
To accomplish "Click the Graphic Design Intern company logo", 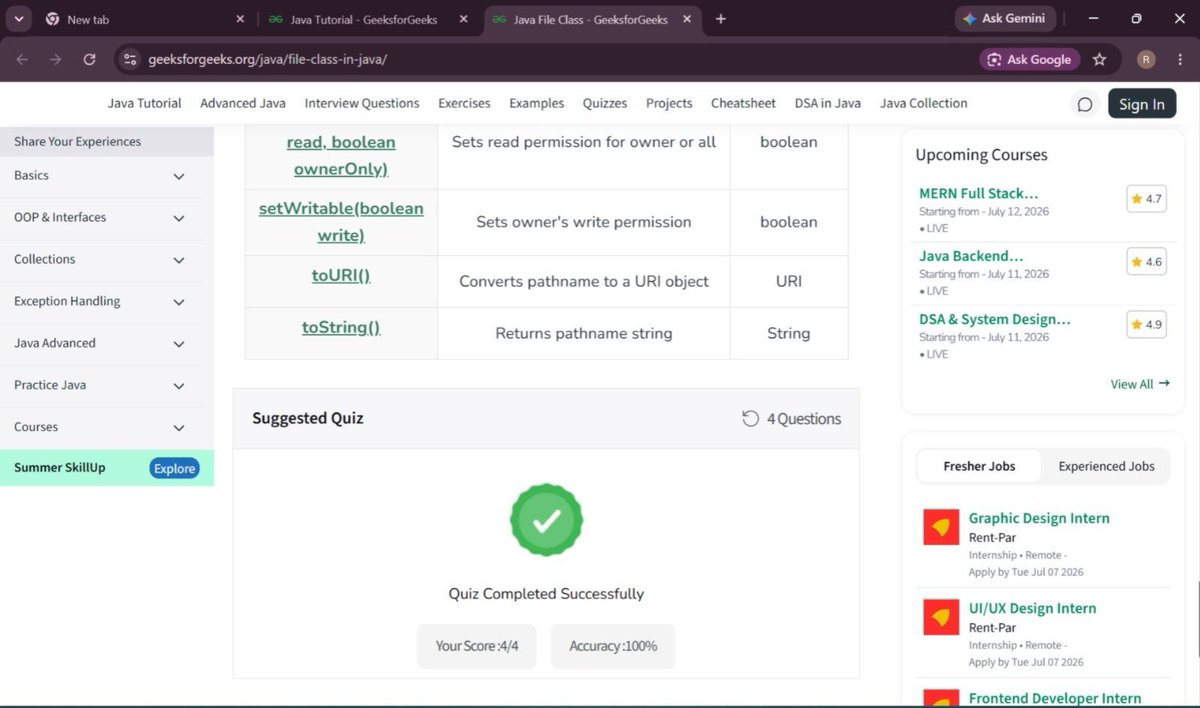I will (941, 527).
